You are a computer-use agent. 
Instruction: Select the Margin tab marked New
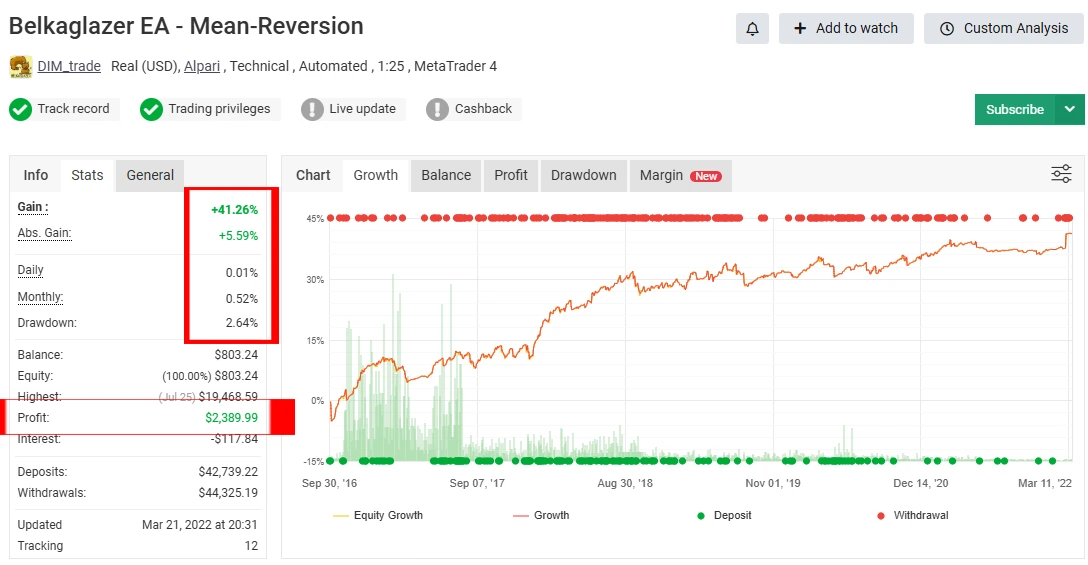[x=679, y=175]
